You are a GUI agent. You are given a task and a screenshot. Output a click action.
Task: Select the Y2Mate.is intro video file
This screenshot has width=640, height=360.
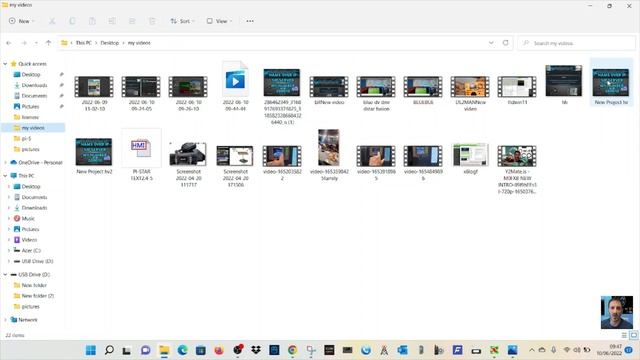click(517, 169)
